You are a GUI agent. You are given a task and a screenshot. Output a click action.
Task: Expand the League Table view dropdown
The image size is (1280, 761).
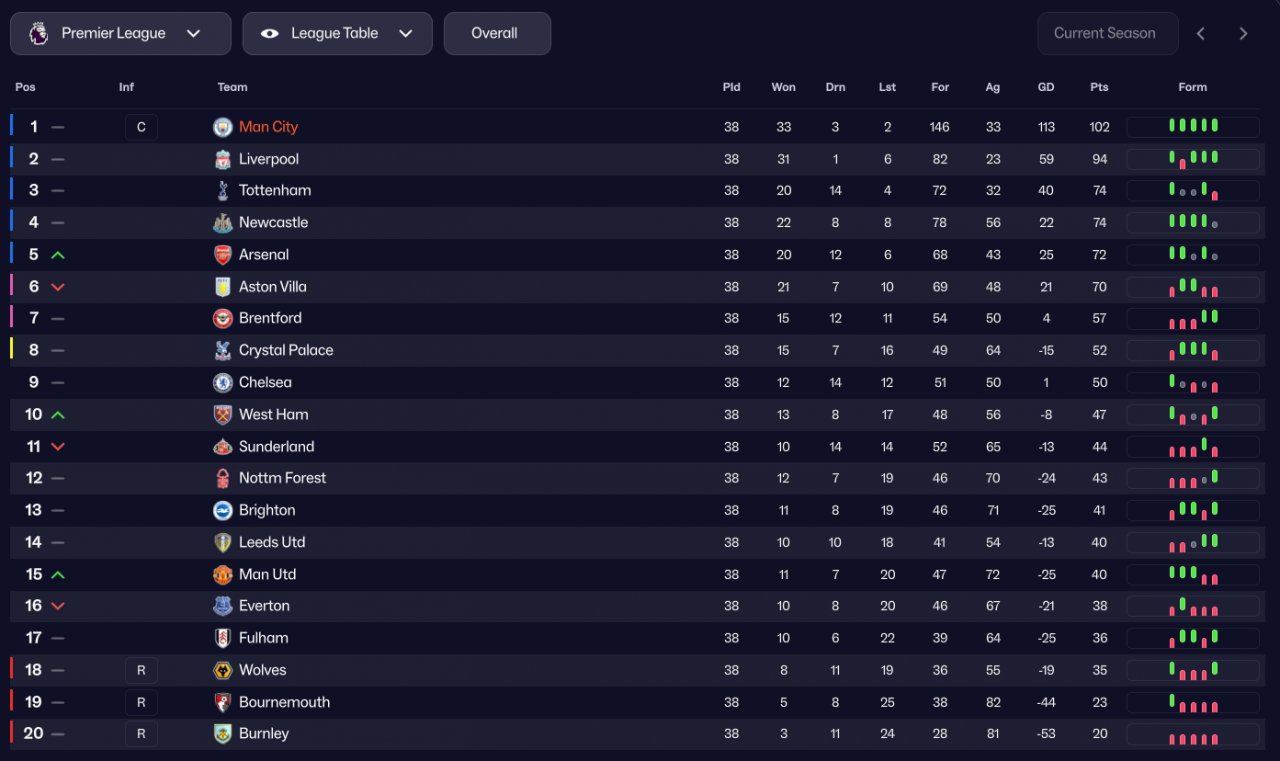[337, 33]
